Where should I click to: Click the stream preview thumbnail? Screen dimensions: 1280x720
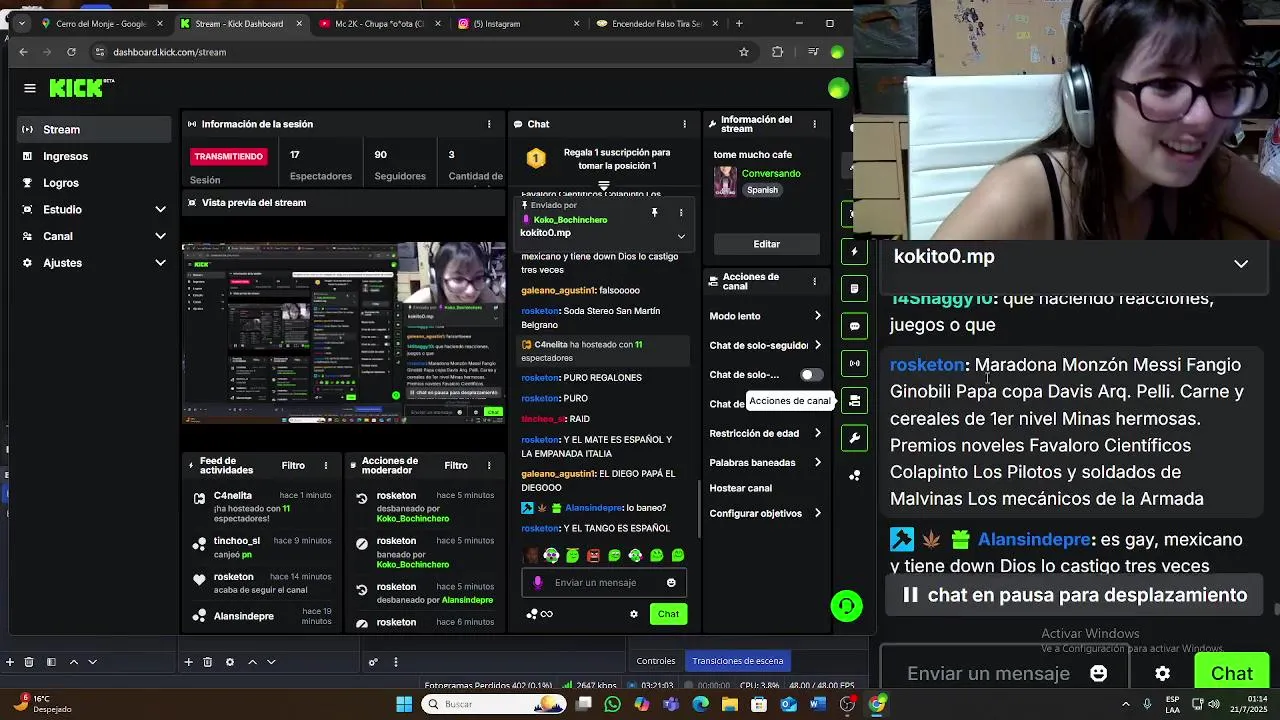344,334
